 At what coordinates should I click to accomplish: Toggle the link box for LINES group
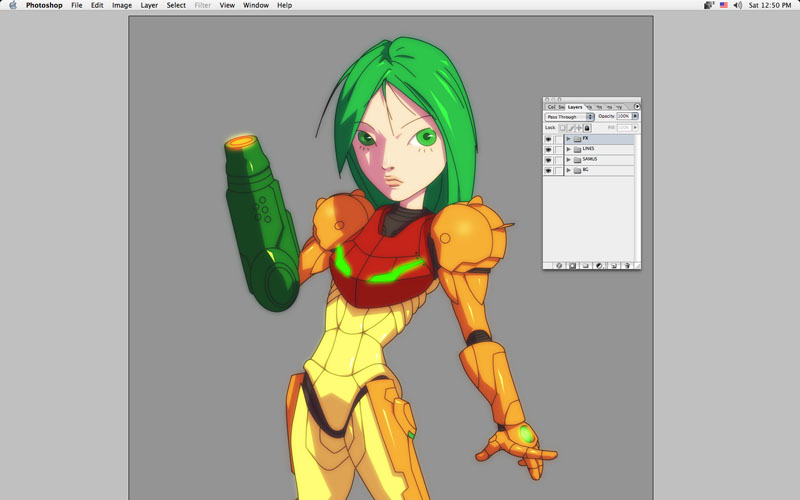559,149
